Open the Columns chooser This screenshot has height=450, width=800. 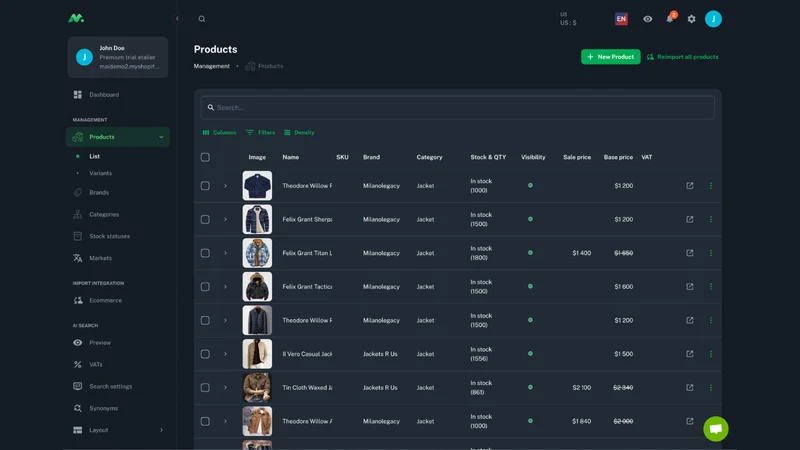(219, 133)
